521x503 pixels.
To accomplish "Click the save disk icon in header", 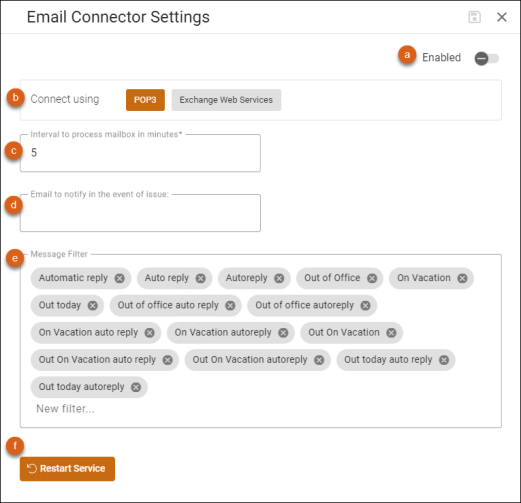I will (474, 17).
